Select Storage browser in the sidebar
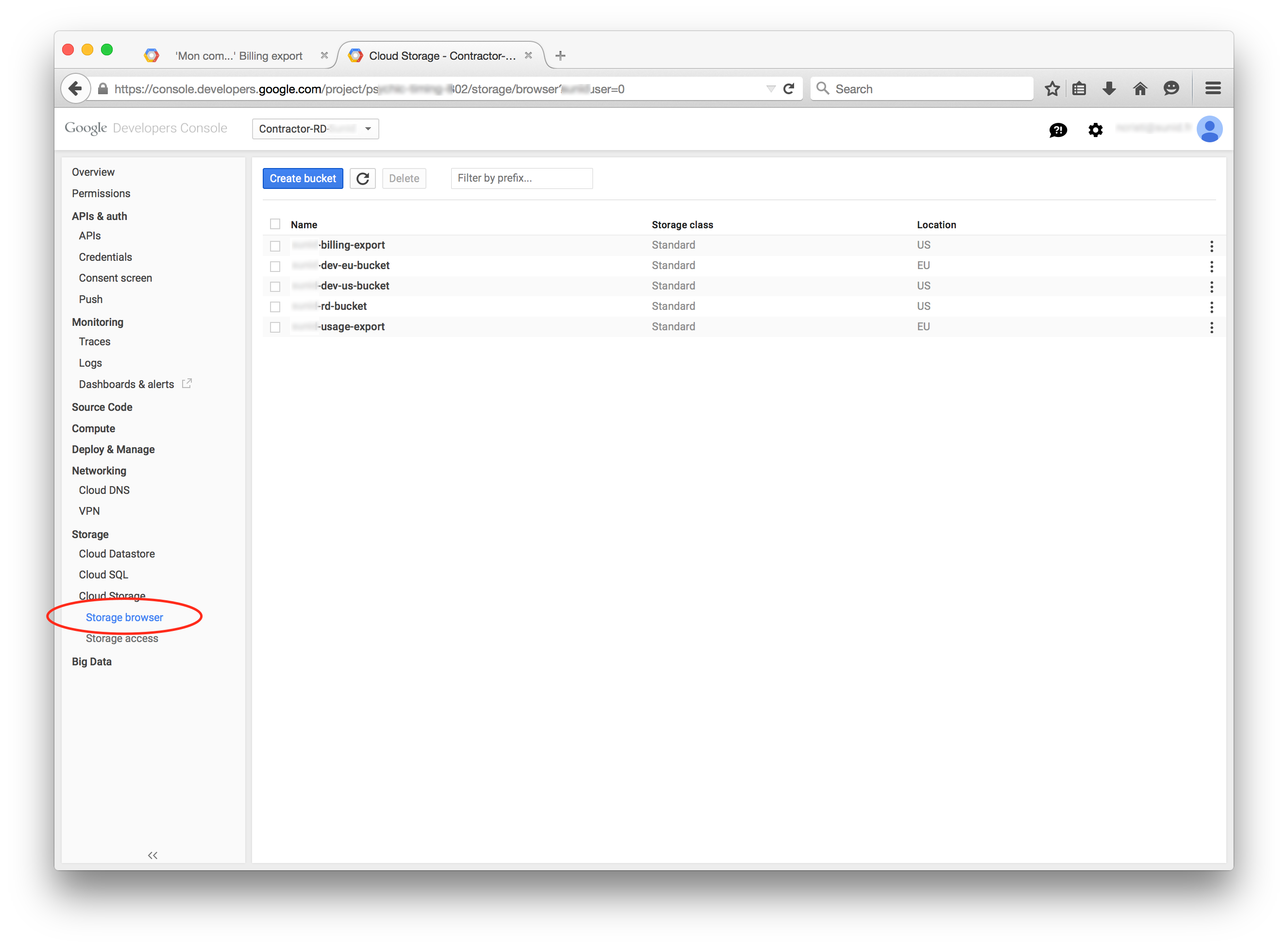This screenshot has width=1288, height=948. [124, 617]
